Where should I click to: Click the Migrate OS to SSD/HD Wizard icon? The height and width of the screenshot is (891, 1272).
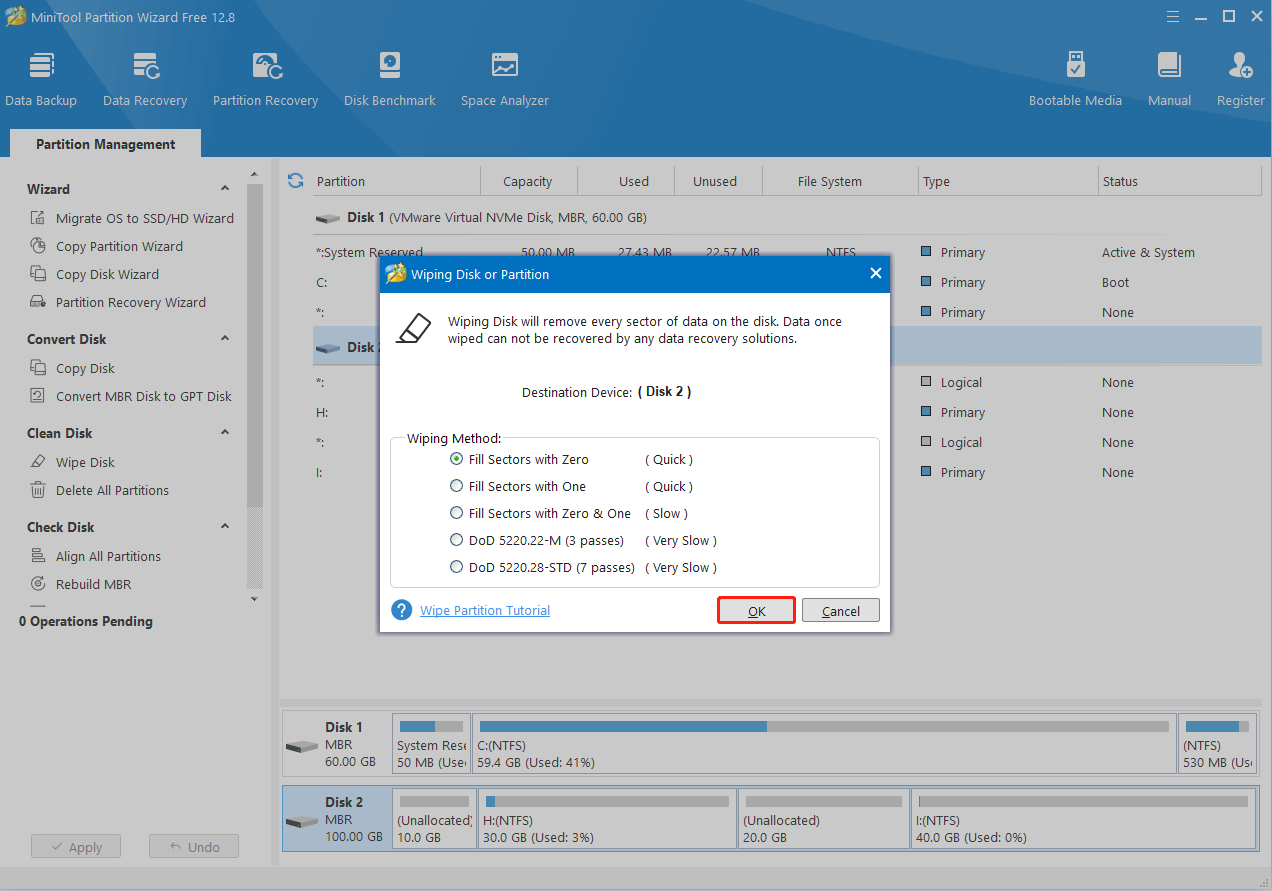click(38, 218)
